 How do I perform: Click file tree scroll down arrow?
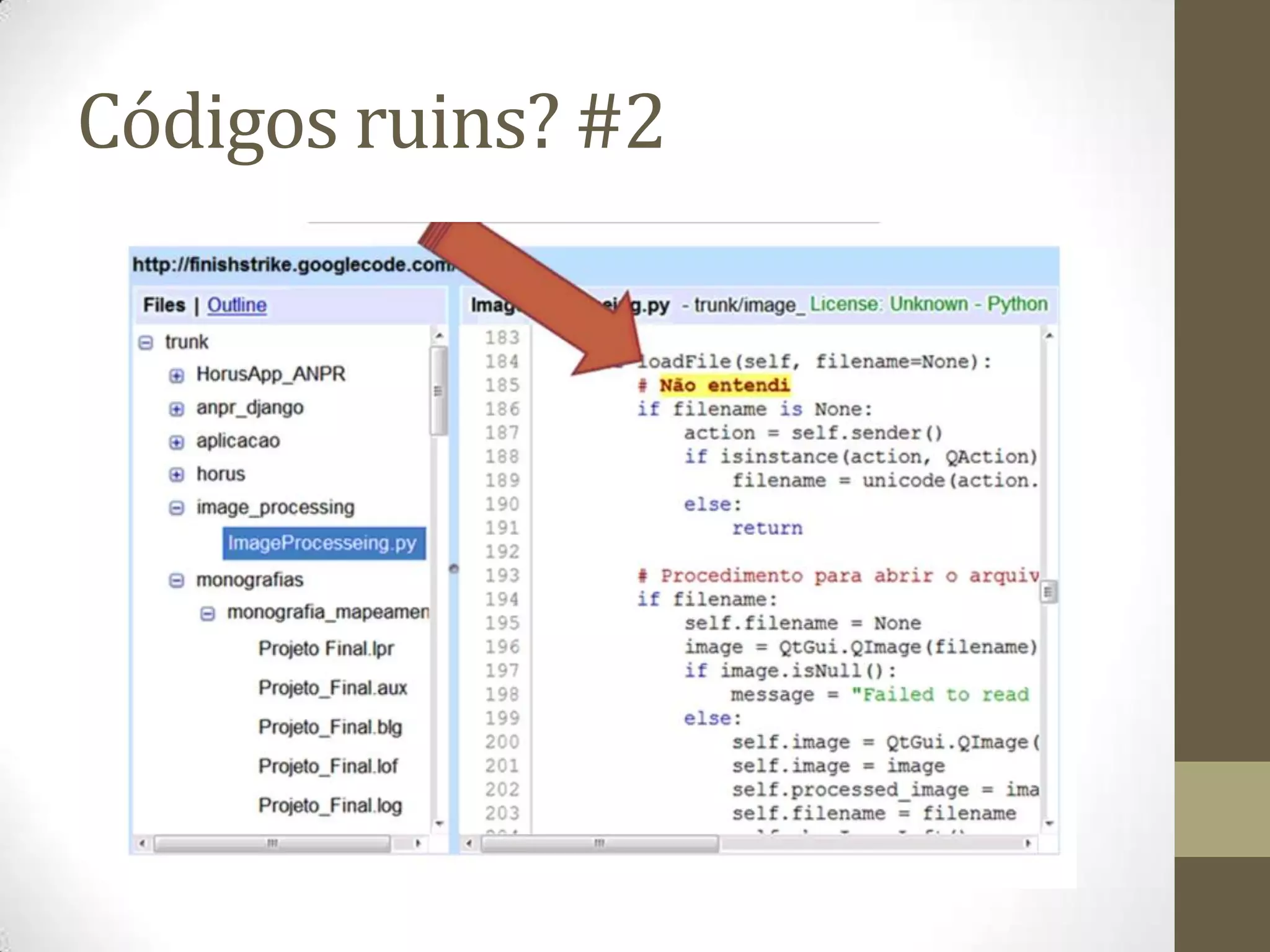click(x=439, y=824)
